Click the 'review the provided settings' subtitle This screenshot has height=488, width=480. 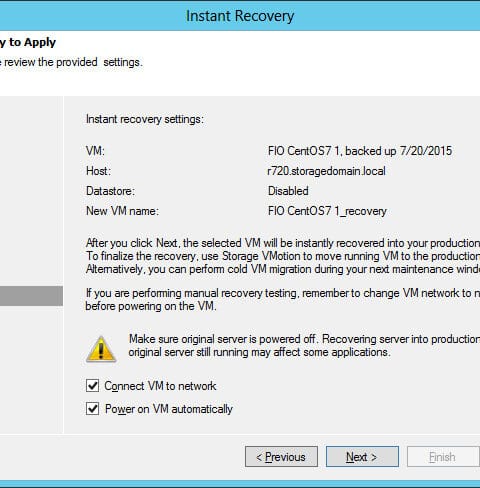[x=71, y=62]
